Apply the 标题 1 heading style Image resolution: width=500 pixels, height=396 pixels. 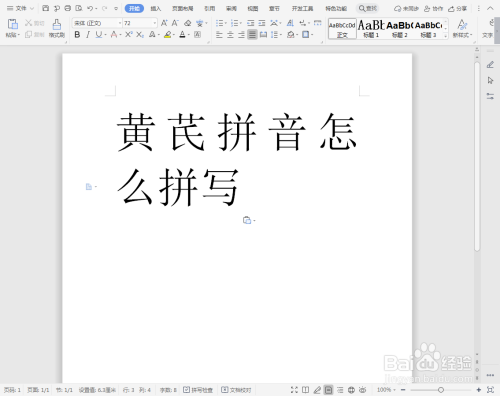[x=371, y=29]
